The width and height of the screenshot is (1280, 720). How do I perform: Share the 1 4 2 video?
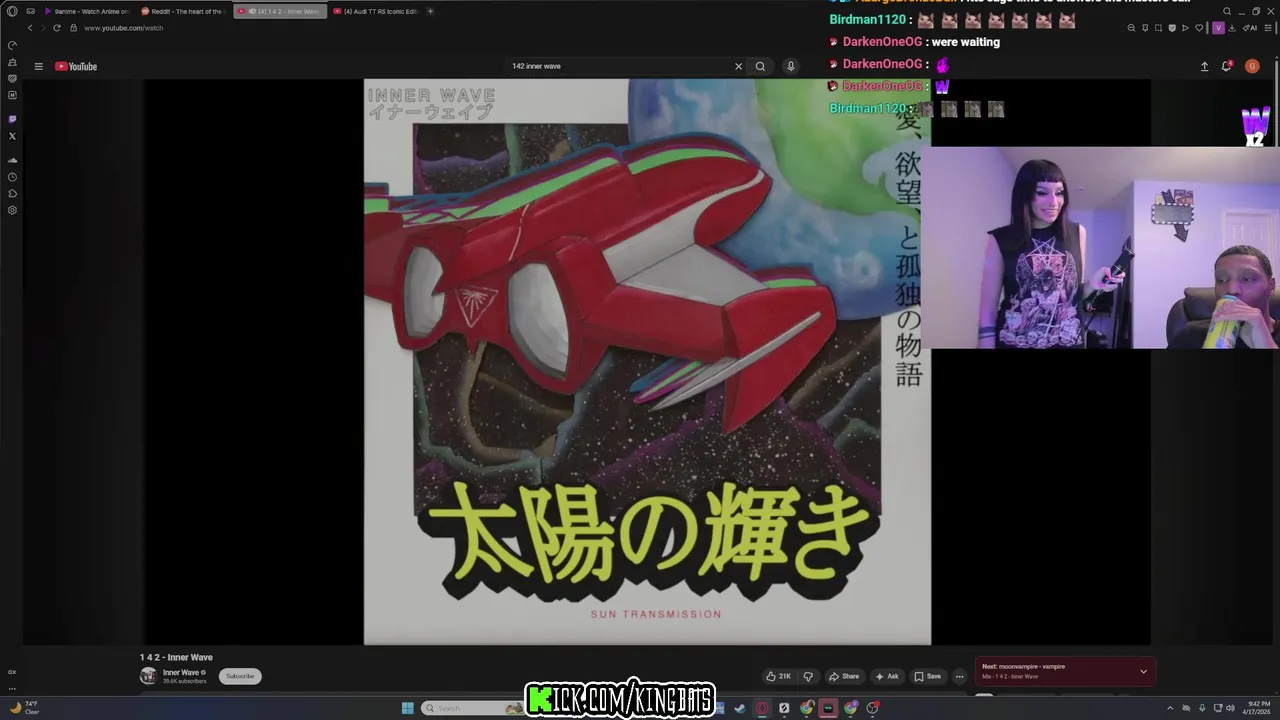pos(844,676)
